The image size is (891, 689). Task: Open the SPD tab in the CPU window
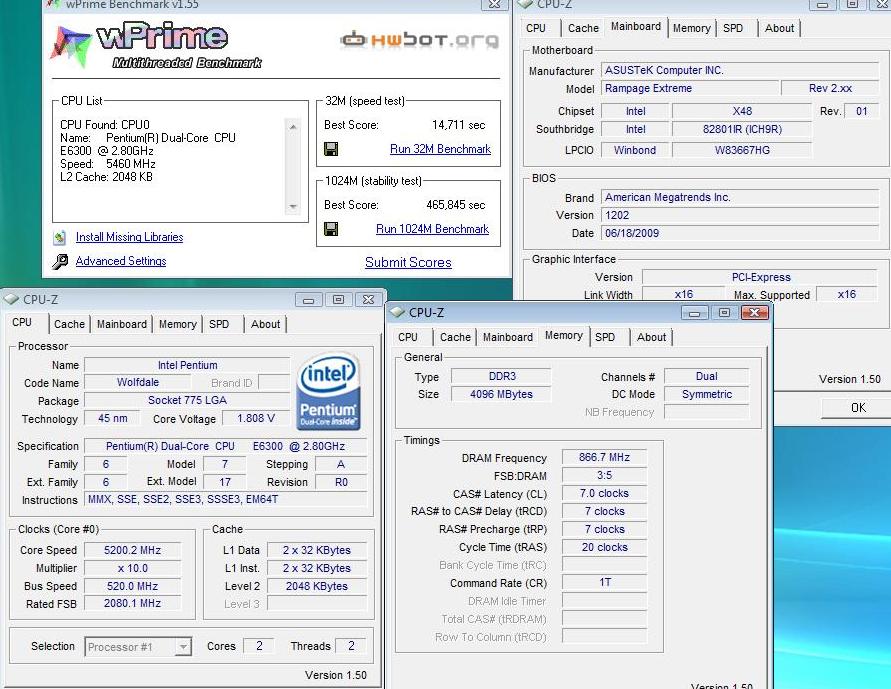pos(219,324)
